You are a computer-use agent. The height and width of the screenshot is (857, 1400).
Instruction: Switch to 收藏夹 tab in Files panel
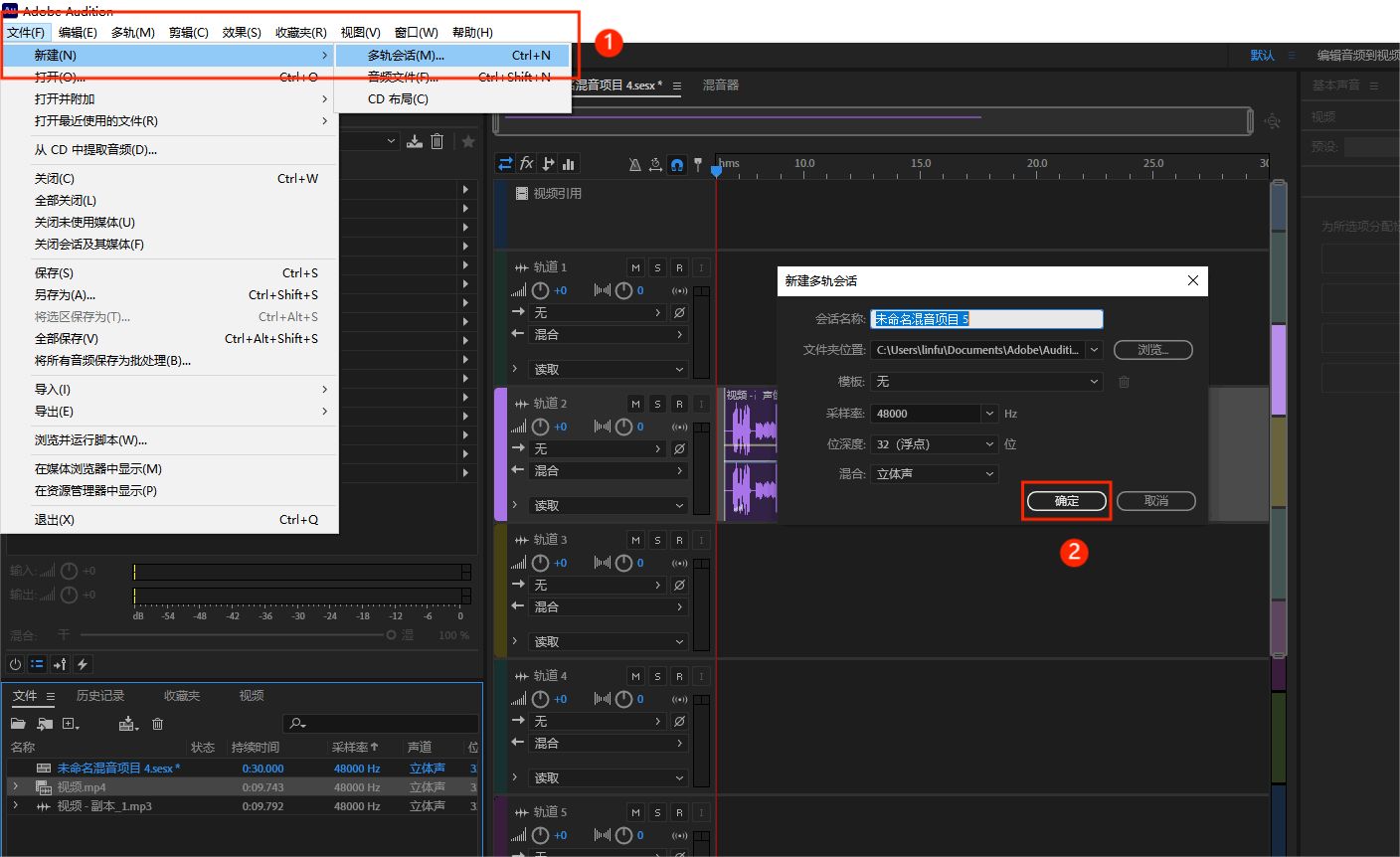tap(182, 696)
